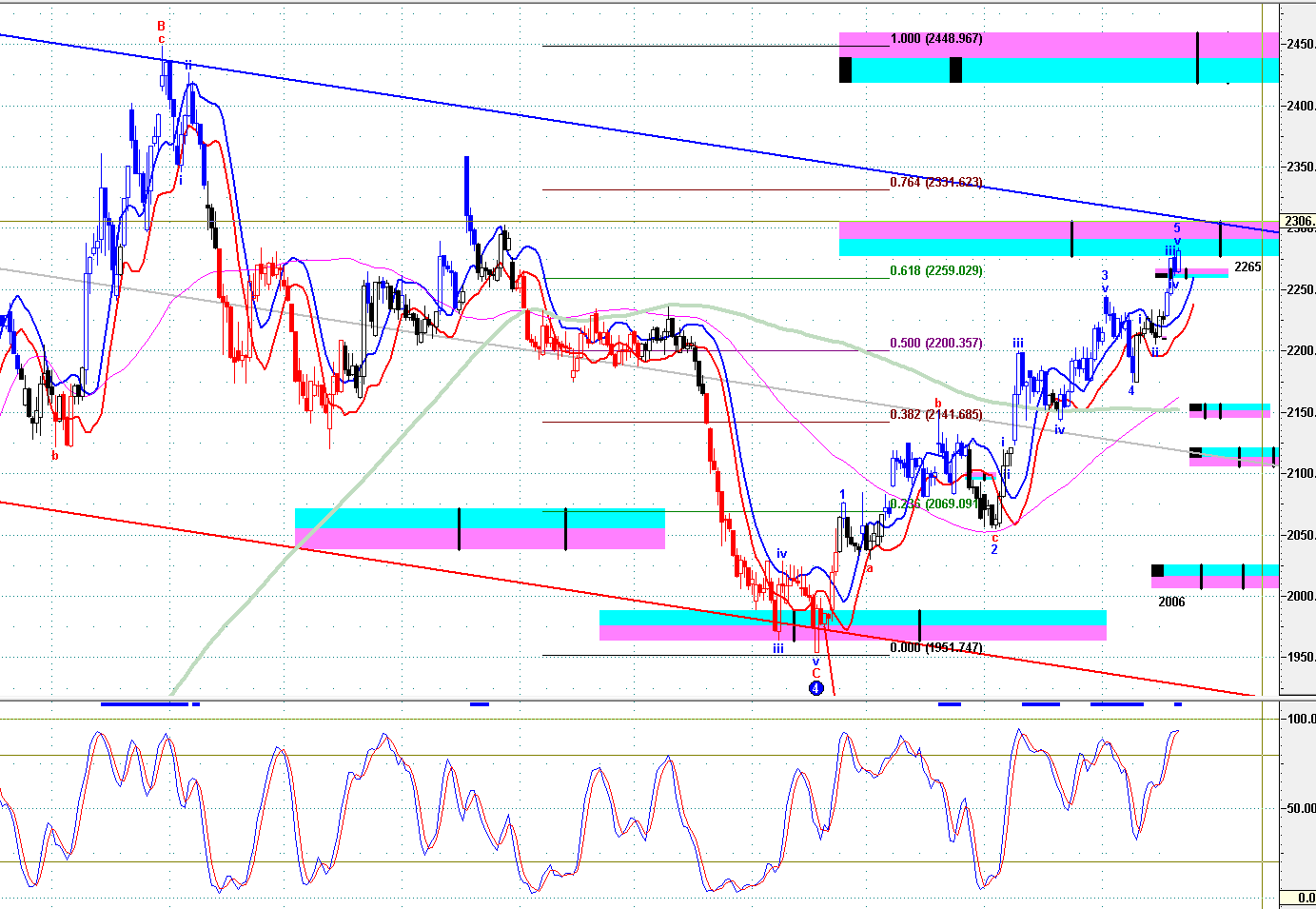Select the 1950 price axis label
The width and height of the screenshot is (1316, 909).
[x=1301, y=658]
